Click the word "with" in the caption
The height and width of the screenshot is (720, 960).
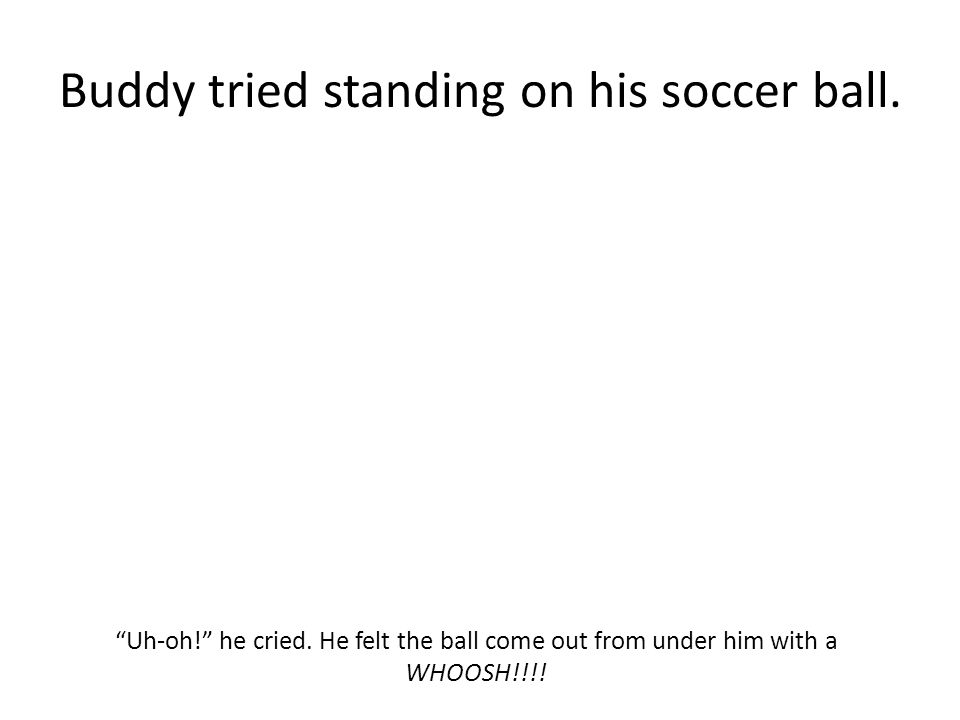(793, 640)
